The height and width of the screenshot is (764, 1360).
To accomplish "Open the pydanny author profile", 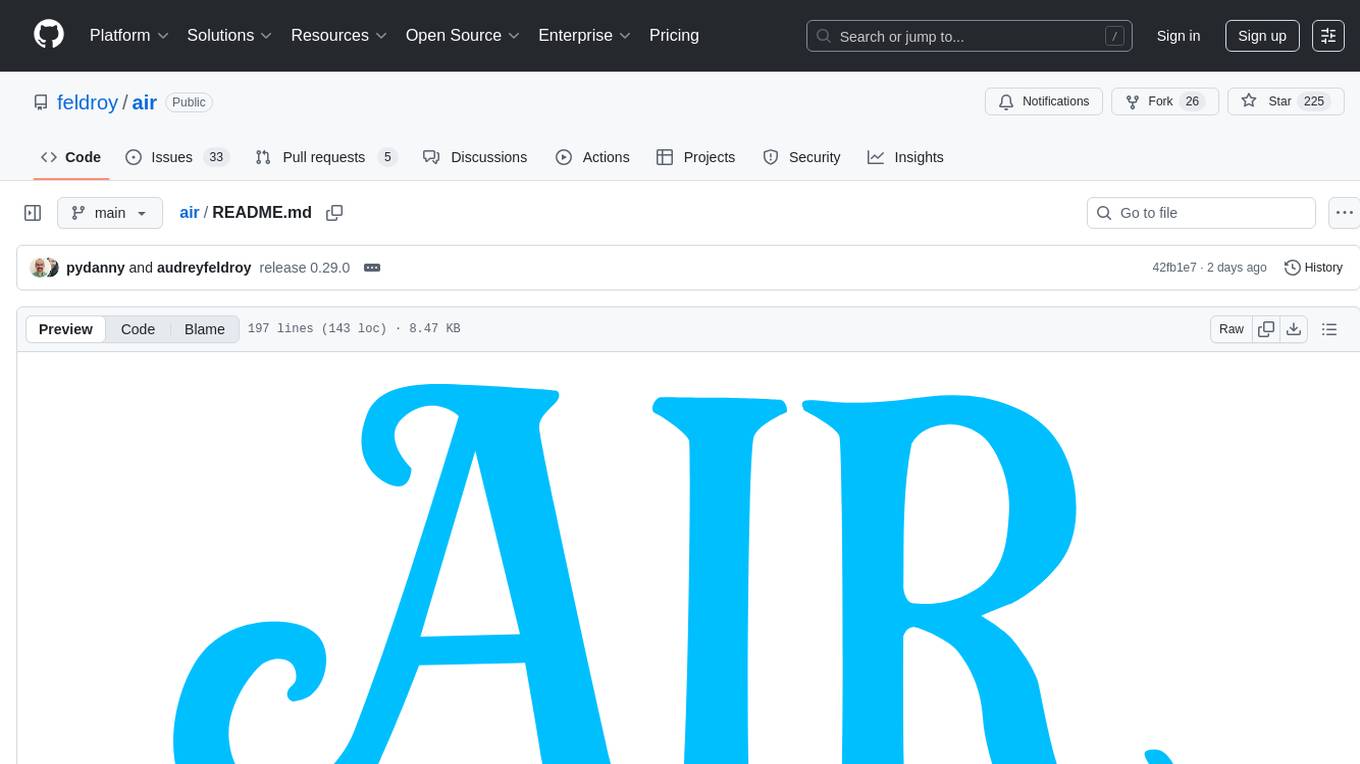I will (95, 267).
